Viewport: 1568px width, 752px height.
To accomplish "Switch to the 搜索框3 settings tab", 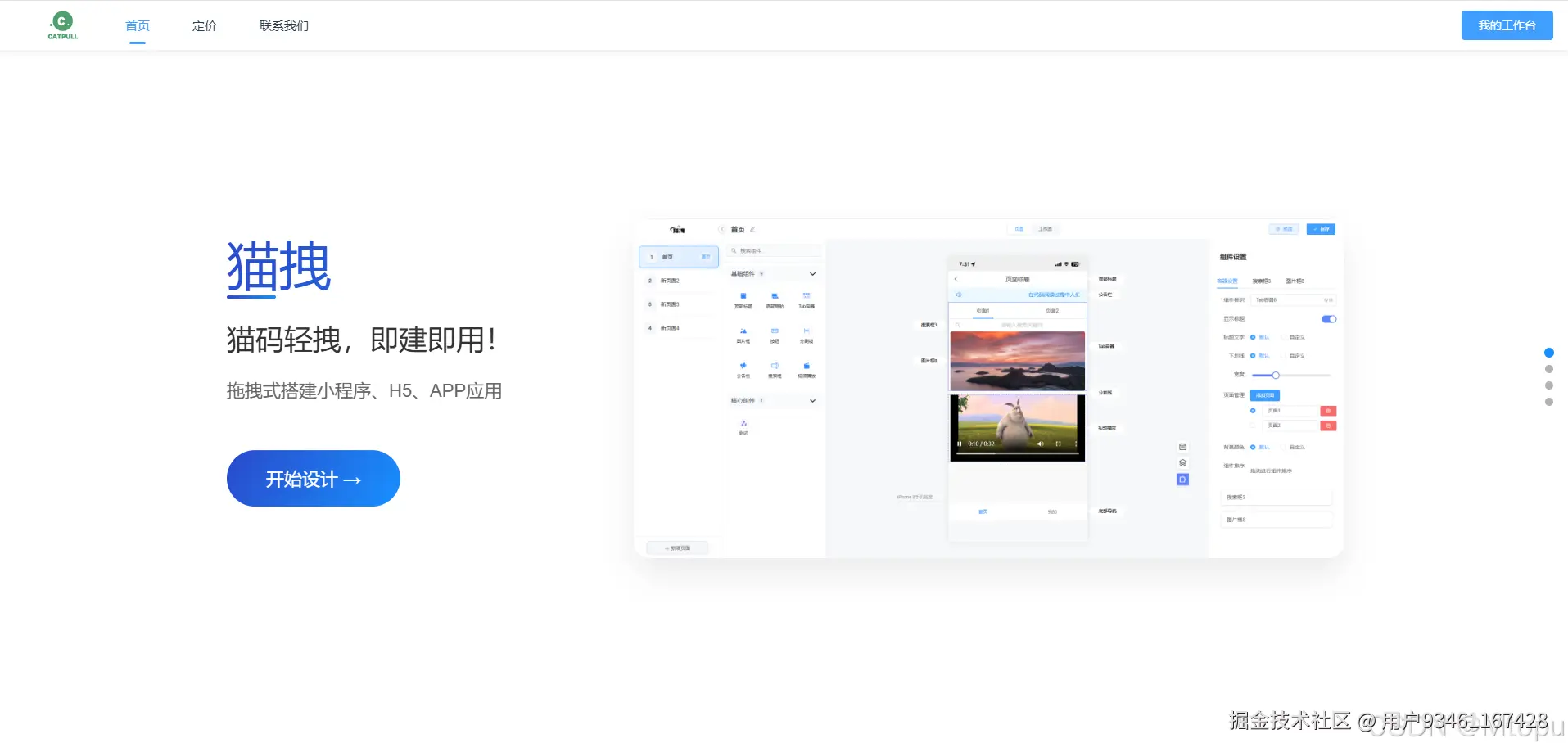I will [x=1262, y=281].
